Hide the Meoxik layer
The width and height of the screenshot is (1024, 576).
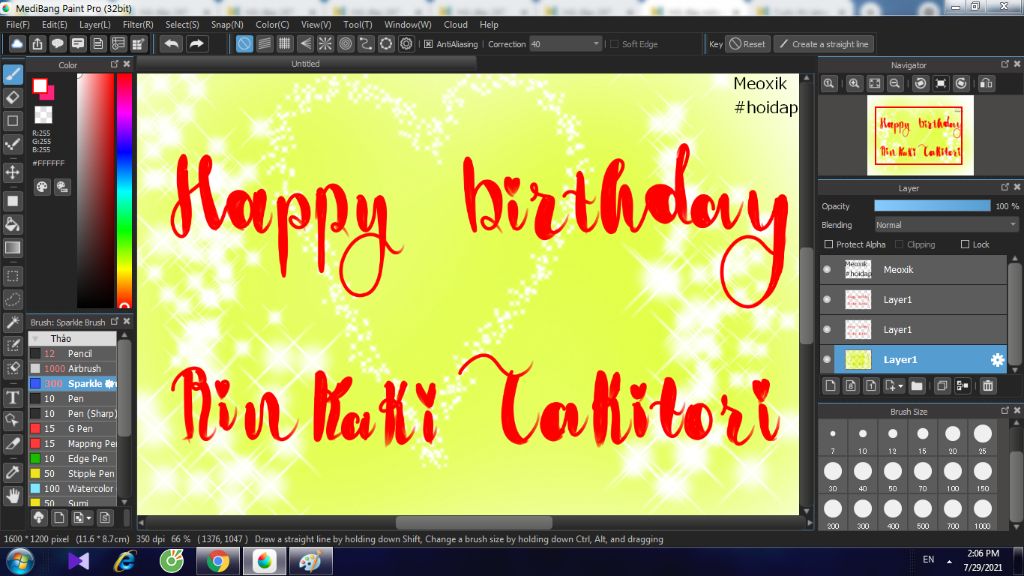click(x=827, y=270)
